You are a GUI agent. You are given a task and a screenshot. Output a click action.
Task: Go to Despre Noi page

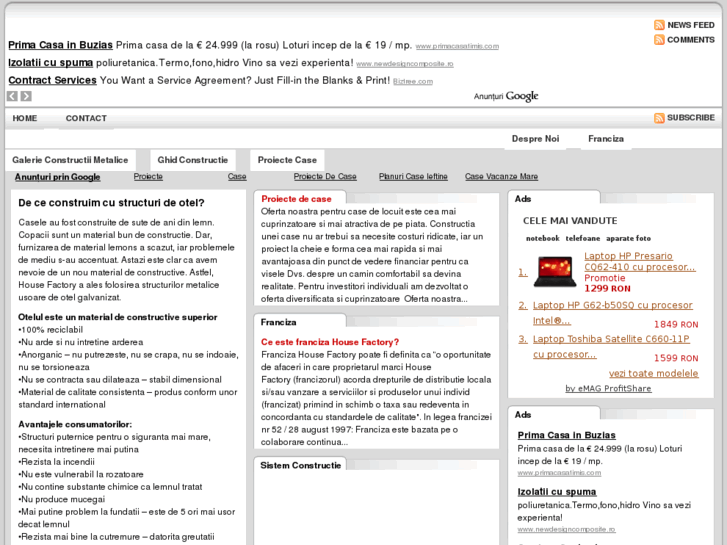click(x=535, y=139)
